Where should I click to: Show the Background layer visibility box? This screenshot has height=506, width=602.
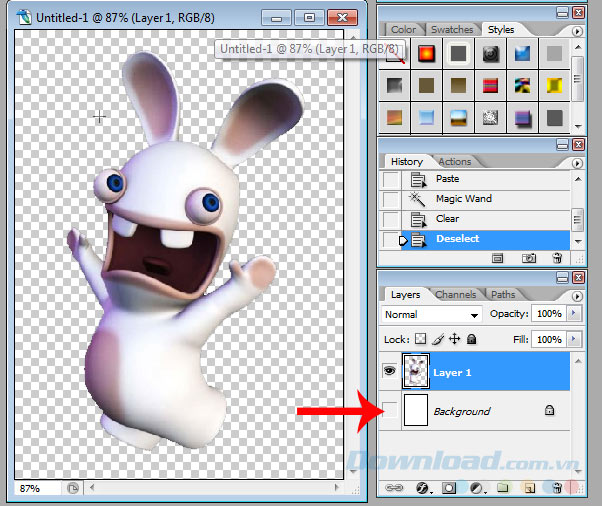[x=390, y=411]
